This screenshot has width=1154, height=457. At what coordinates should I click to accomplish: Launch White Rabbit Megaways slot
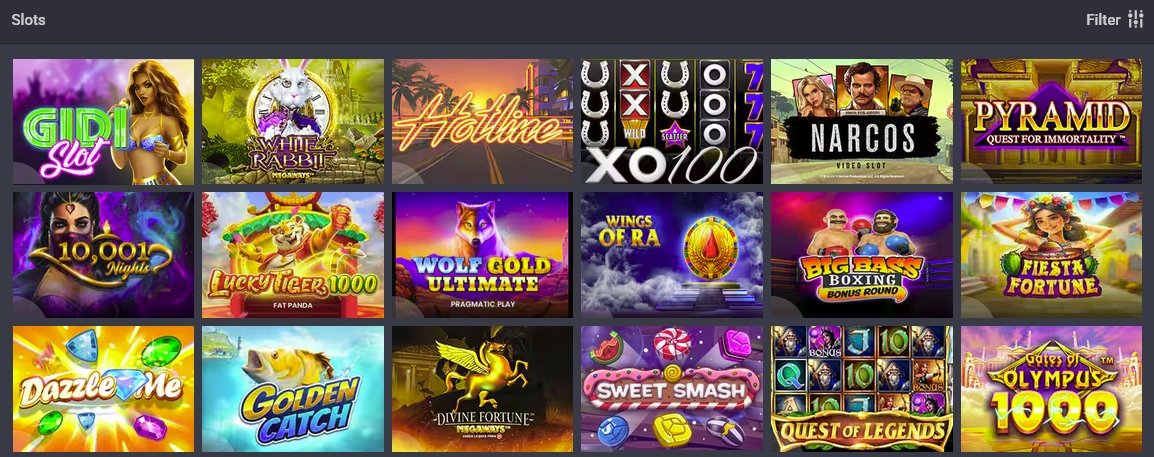click(293, 121)
